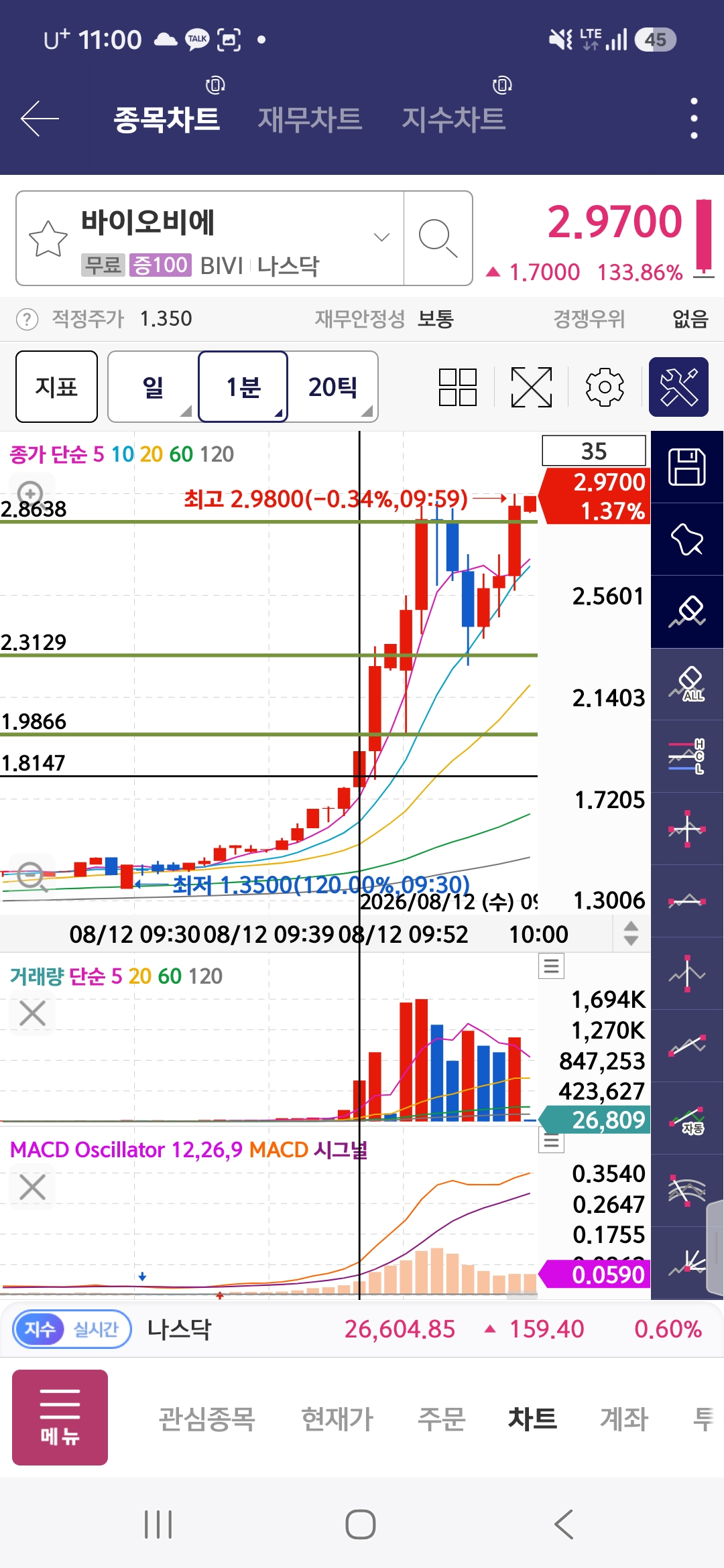Select the crosshair line tool
The width and height of the screenshot is (724, 1568).
tap(687, 829)
